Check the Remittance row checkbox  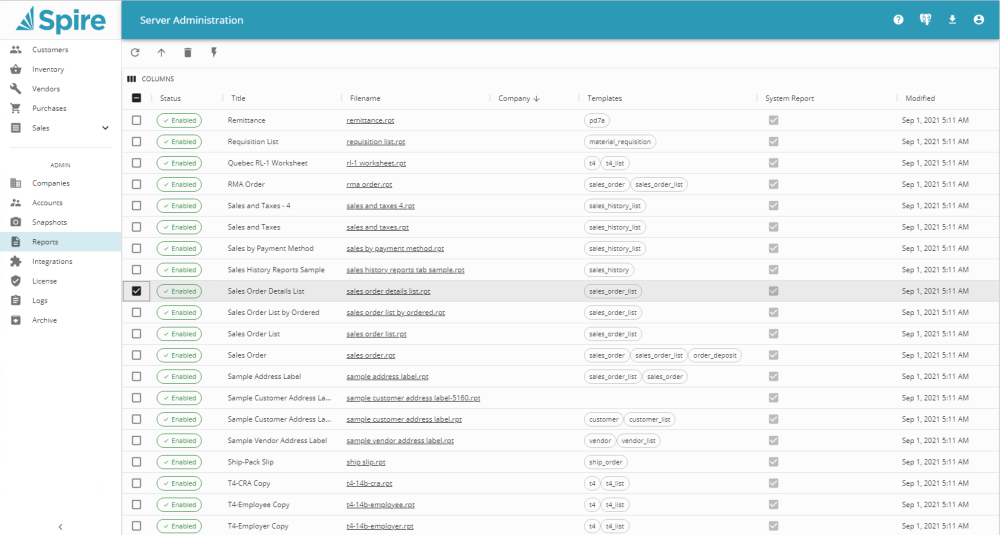pyautogui.click(x=136, y=120)
